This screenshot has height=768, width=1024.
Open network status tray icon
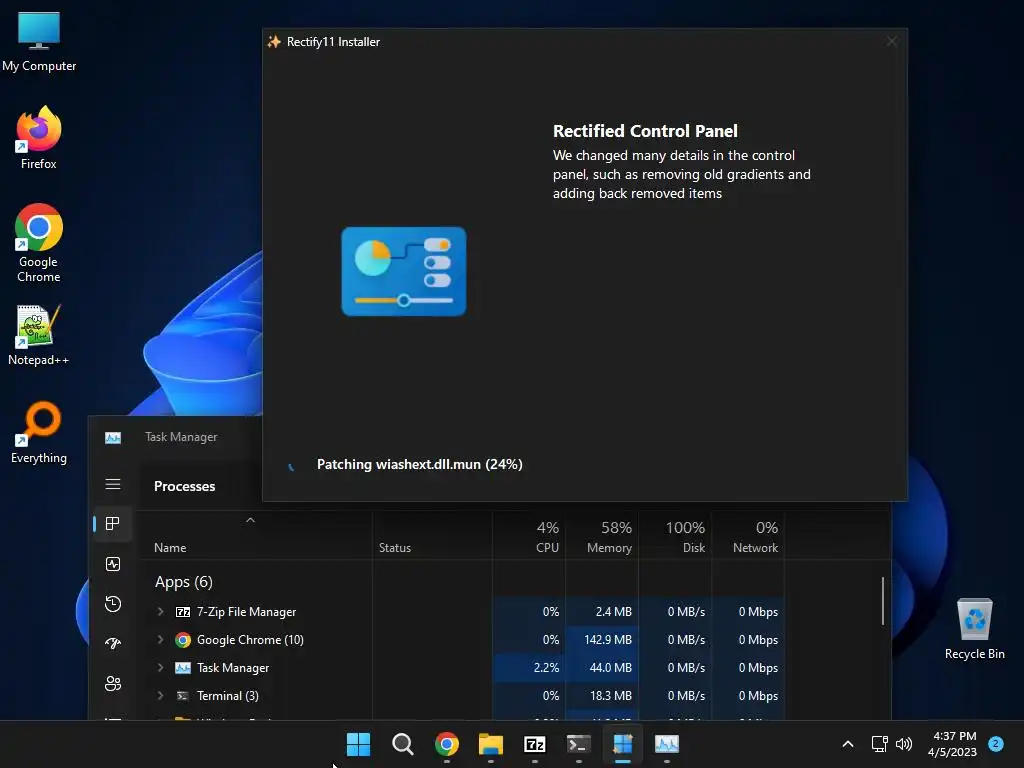[880, 744]
